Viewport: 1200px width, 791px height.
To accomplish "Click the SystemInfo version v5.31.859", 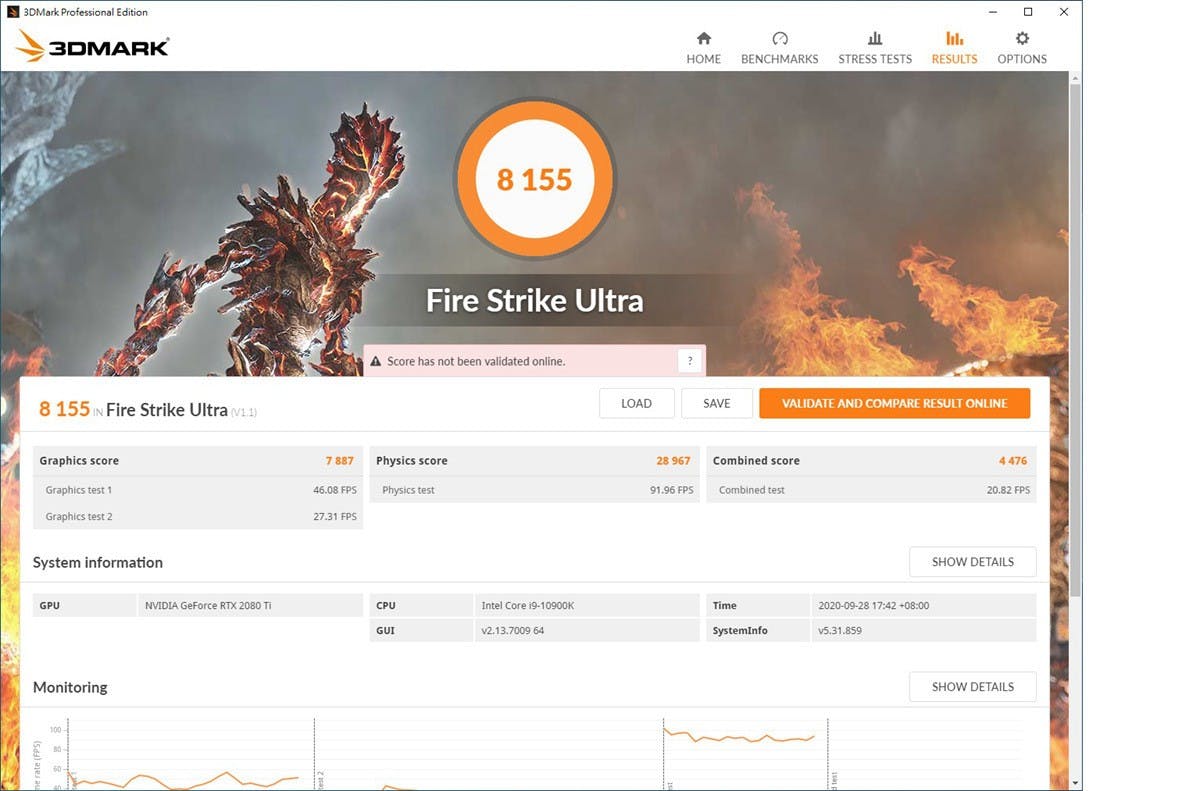I will (x=840, y=631).
